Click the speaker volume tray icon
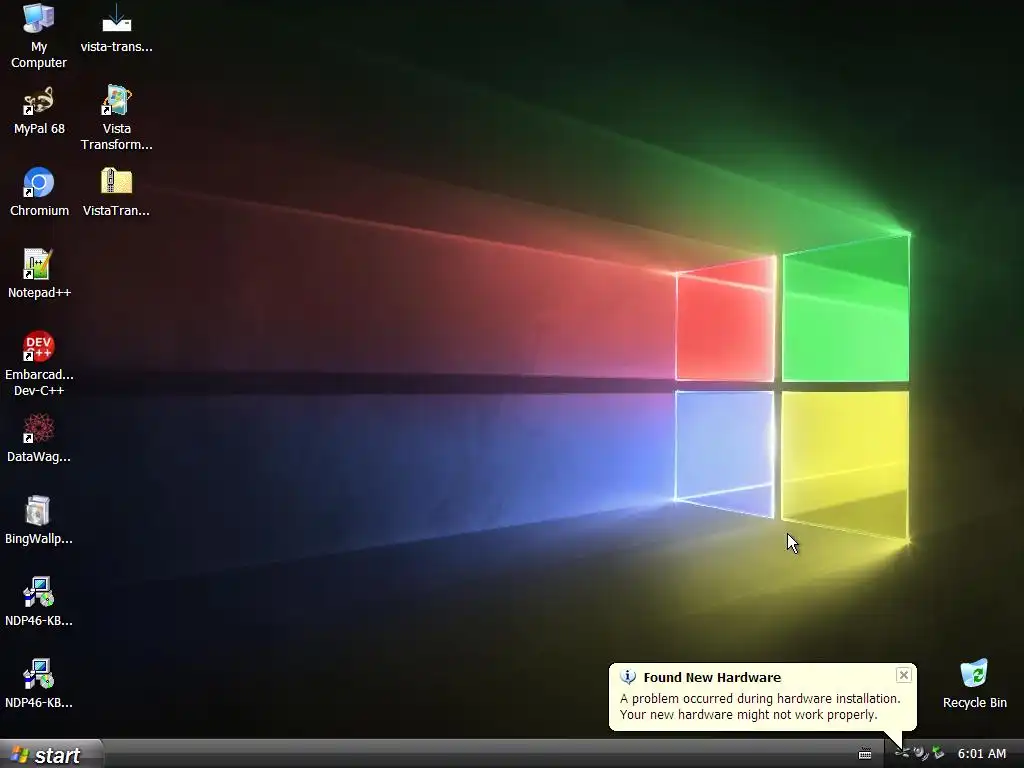The width and height of the screenshot is (1024, 768). (921, 754)
